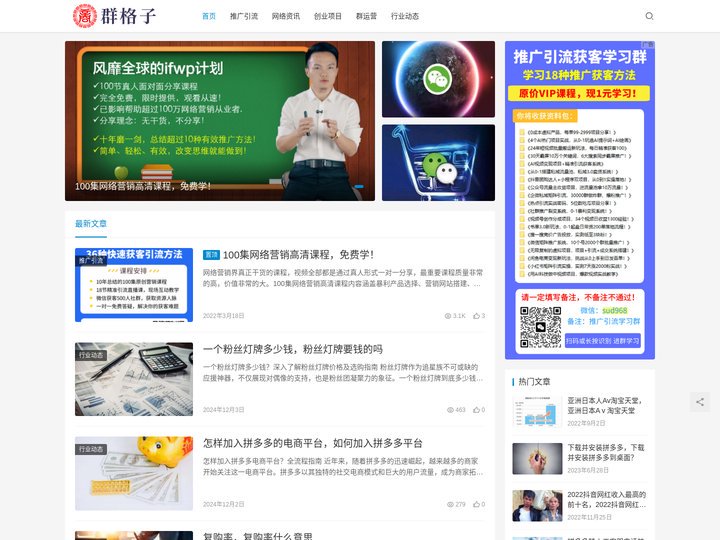Click the date 2022年9月2日 in sidebar
The width and height of the screenshot is (720, 540).
click(586, 423)
